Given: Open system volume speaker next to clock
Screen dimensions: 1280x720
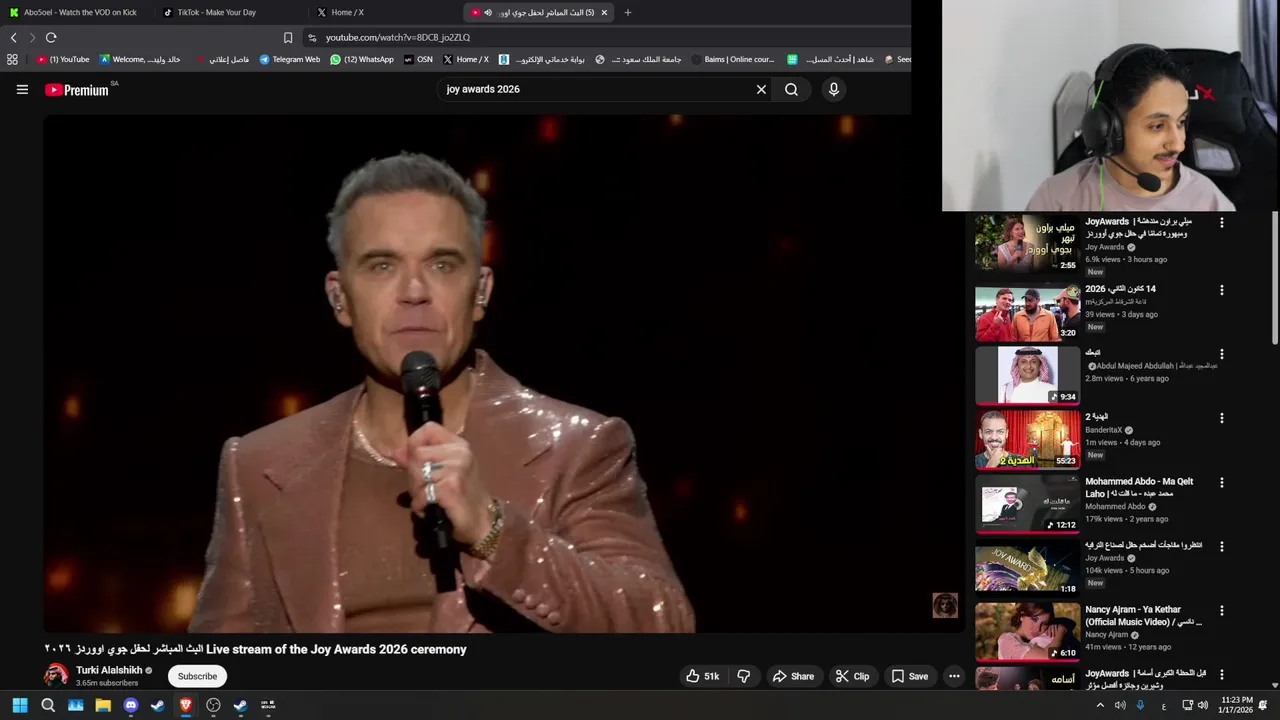Looking at the screenshot, I should pyautogui.click(x=1202, y=705).
